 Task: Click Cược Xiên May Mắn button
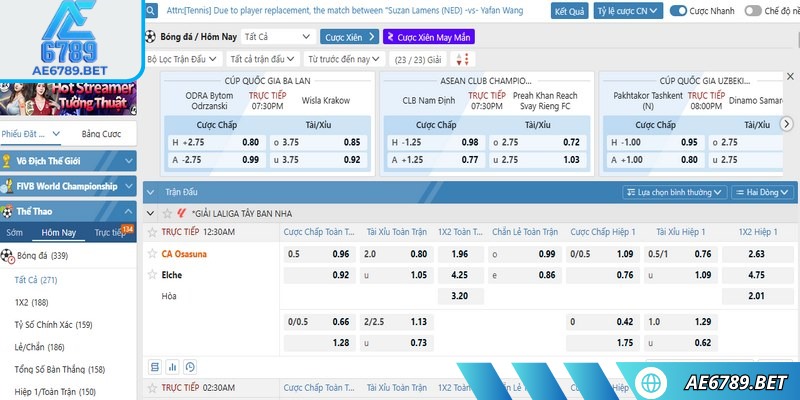click(429, 37)
